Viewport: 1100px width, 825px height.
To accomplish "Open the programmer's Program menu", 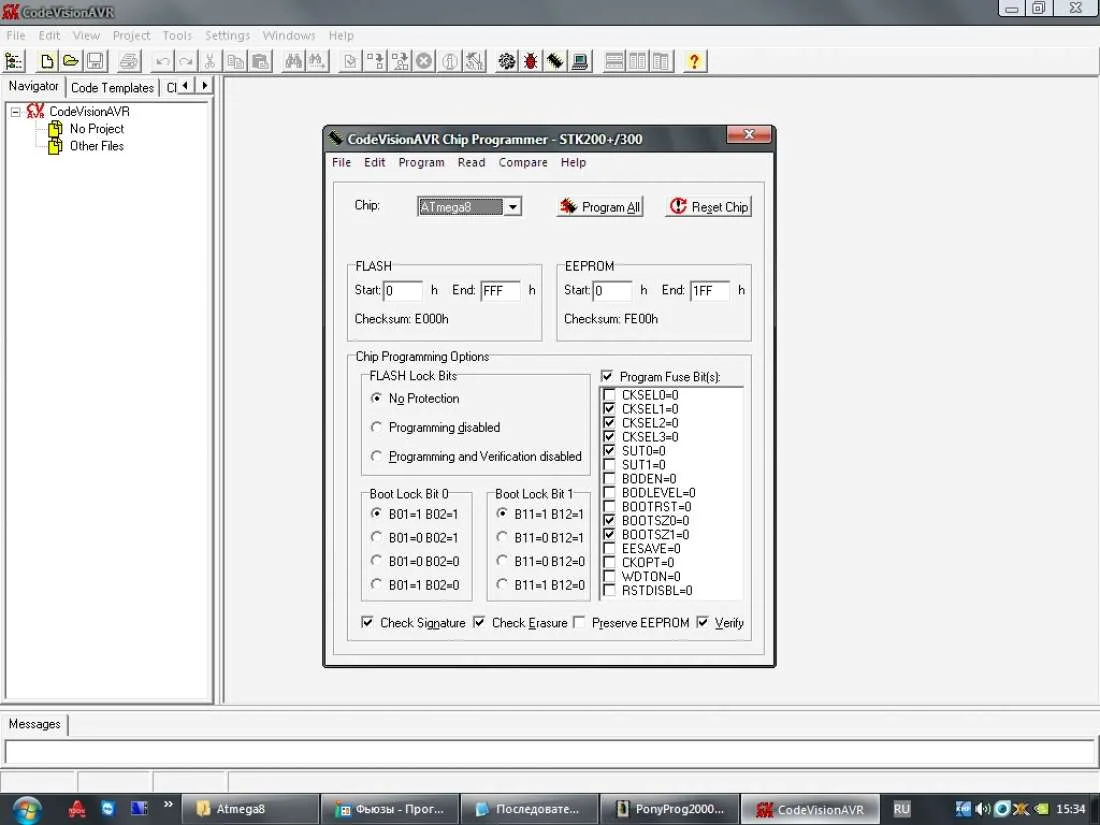I will (x=421, y=162).
